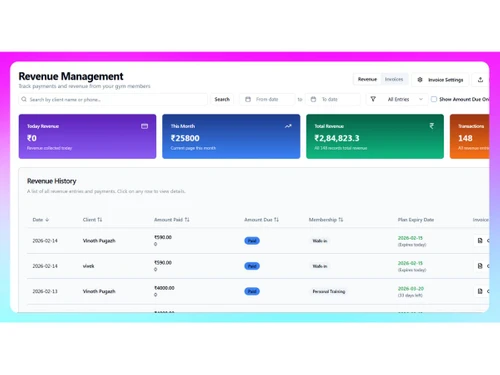500x375 pixels.
Task: Click the gear icon beside Invoice Settings
Action: tap(420, 80)
